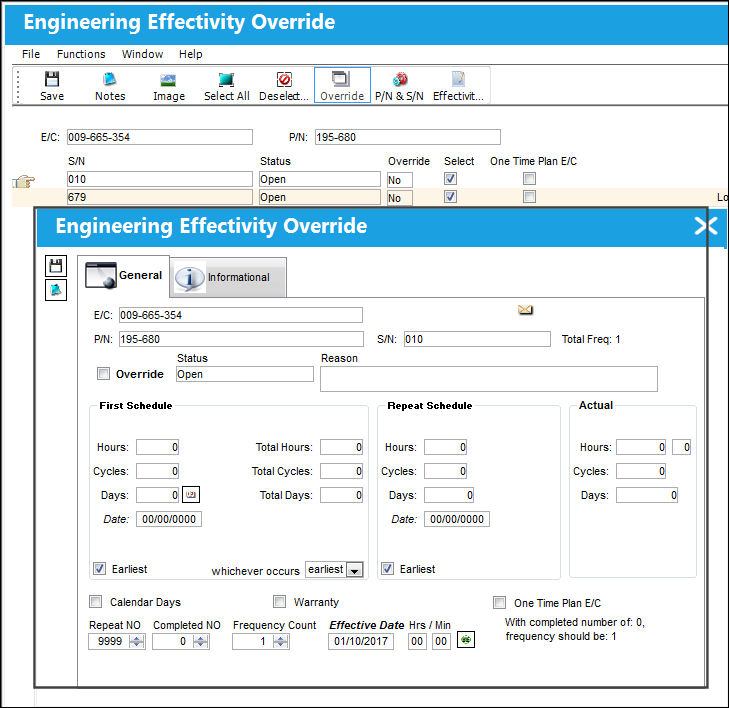
Task: Click the green button beside Hrs/Min
Action: (x=466, y=640)
